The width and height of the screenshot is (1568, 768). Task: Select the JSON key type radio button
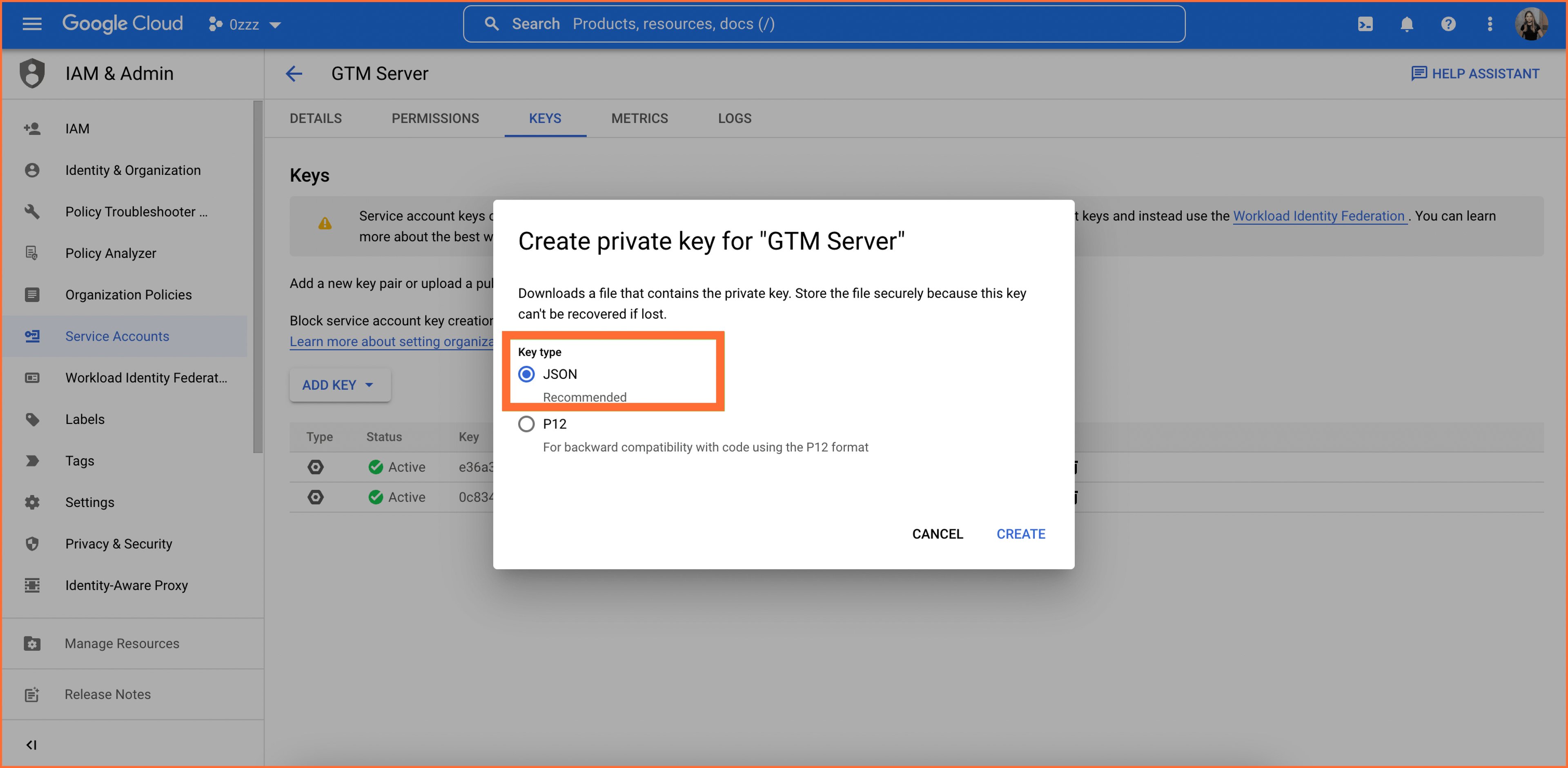click(526, 374)
